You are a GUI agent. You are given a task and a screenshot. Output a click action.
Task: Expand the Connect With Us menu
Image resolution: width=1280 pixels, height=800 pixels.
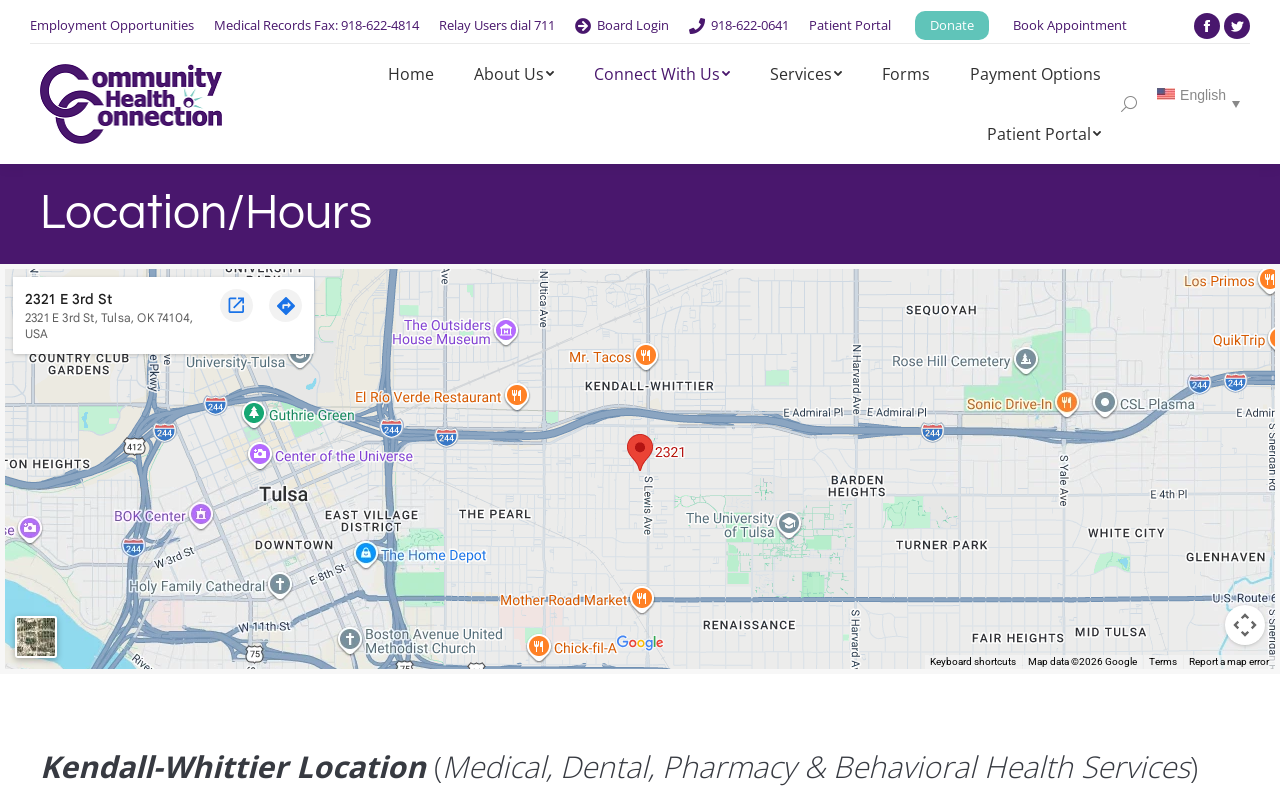click(662, 74)
